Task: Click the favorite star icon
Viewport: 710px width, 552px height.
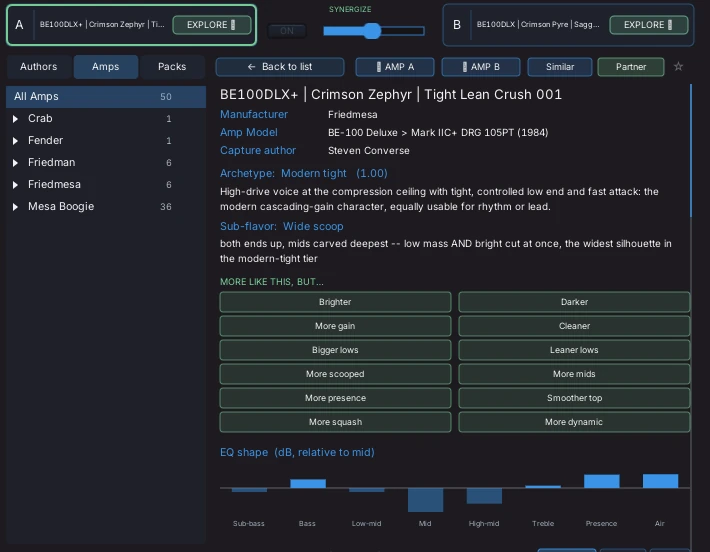Action: click(x=678, y=67)
